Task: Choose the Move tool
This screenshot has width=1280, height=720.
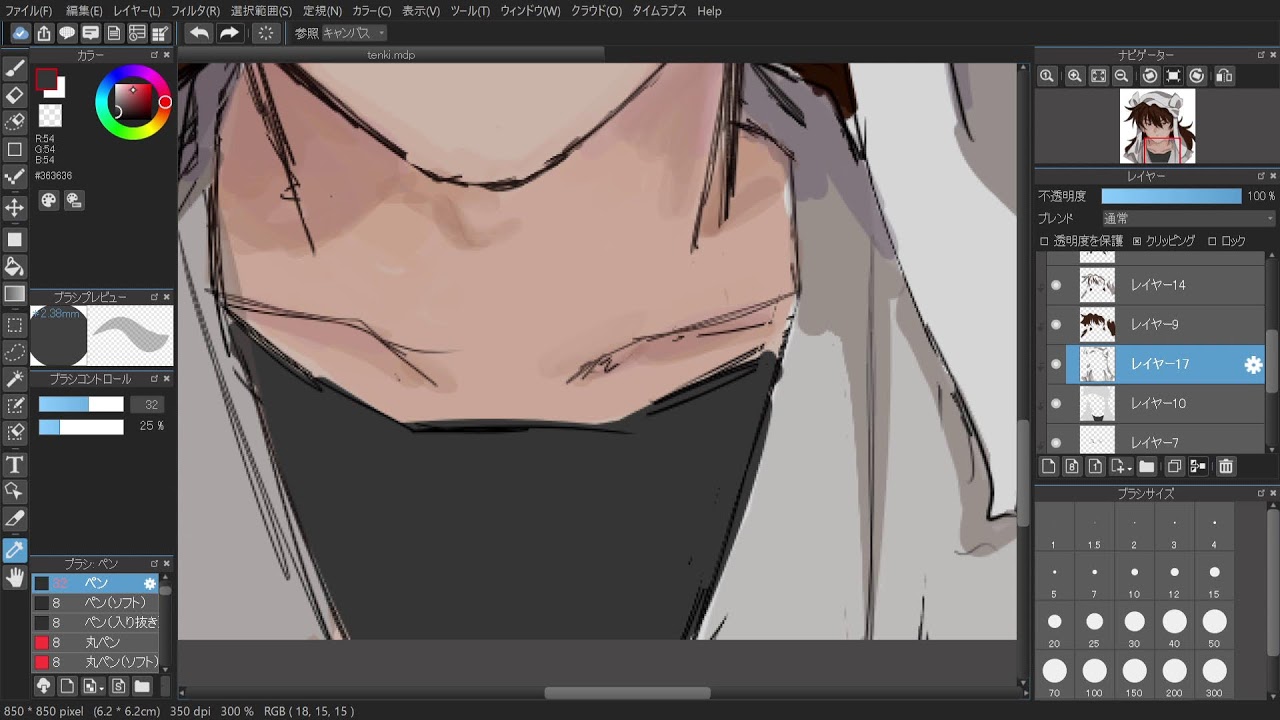Action: 15,208
